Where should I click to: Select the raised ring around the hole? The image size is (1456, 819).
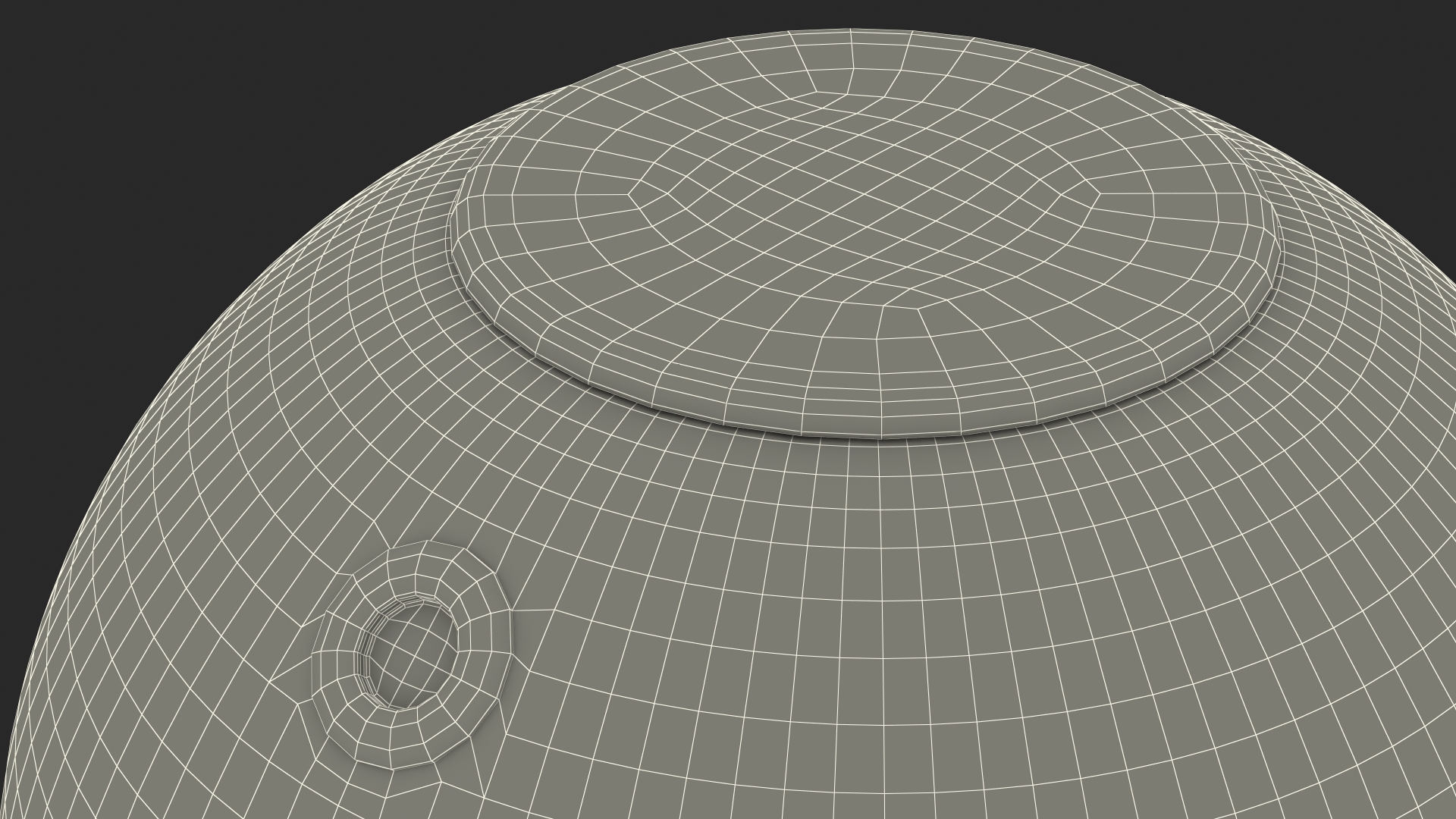point(482,645)
